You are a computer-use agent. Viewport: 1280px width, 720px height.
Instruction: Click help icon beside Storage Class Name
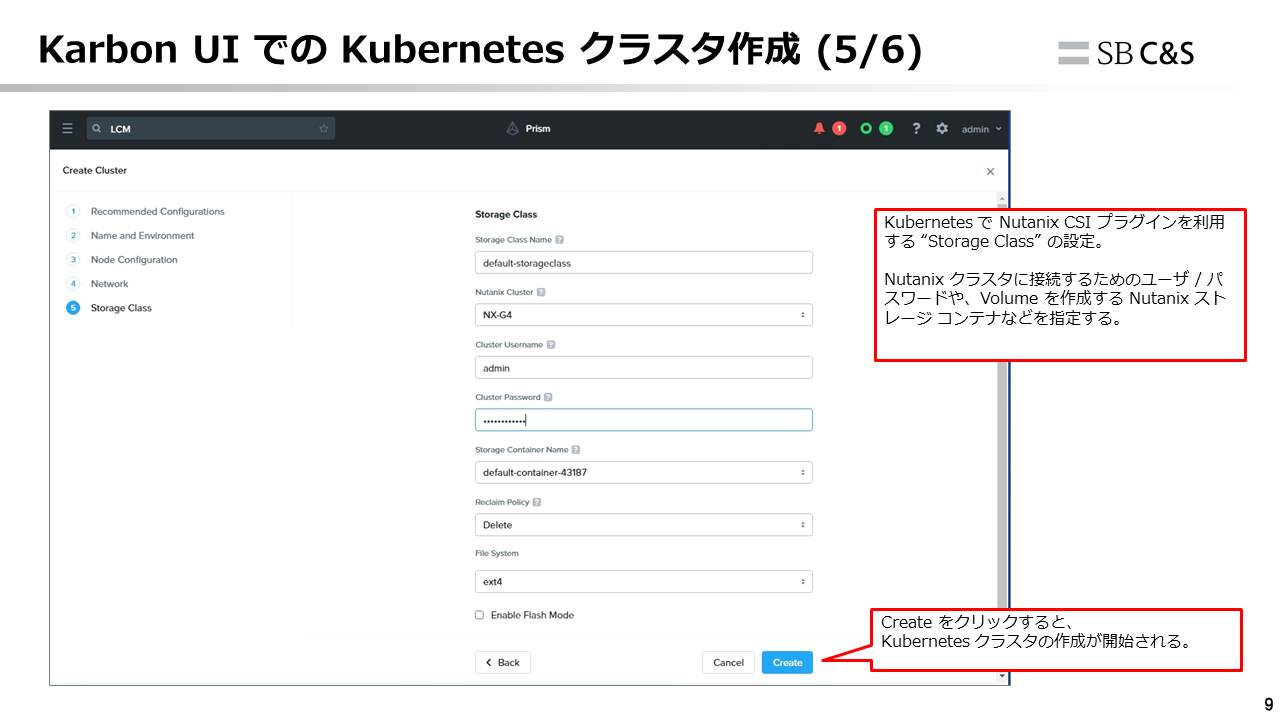click(559, 240)
